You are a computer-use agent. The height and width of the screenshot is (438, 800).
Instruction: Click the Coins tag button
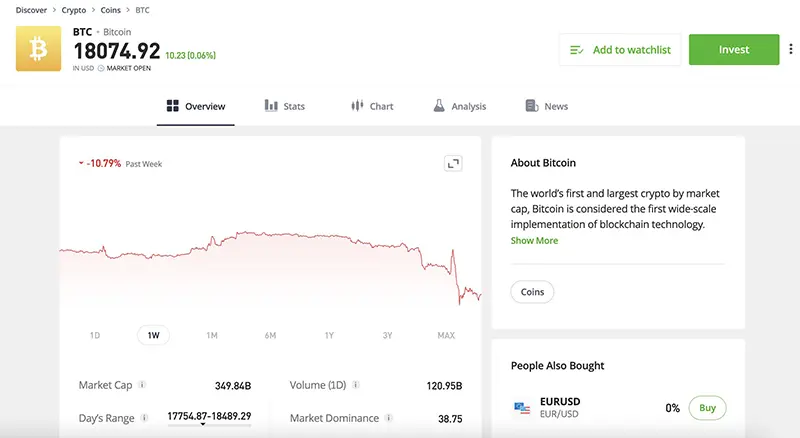[x=532, y=291]
